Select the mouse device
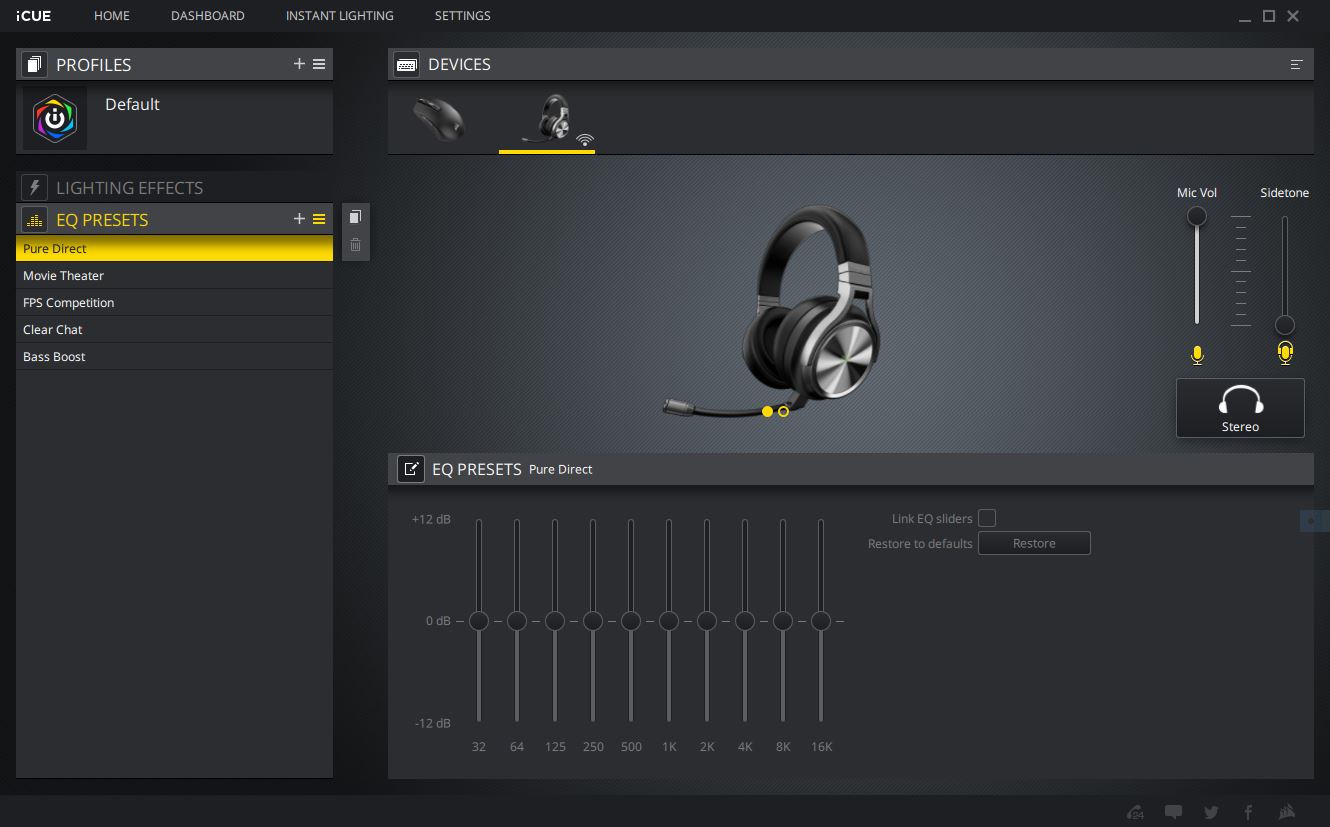Viewport: 1330px width, 827px height. [x=439, y=119]
